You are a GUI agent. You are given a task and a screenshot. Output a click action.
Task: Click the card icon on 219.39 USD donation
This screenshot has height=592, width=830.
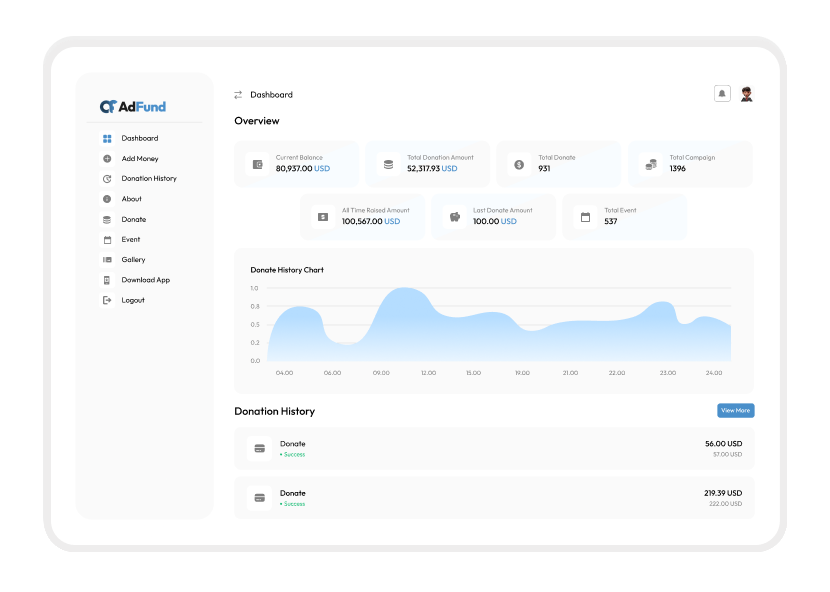(x=260, y=498)
